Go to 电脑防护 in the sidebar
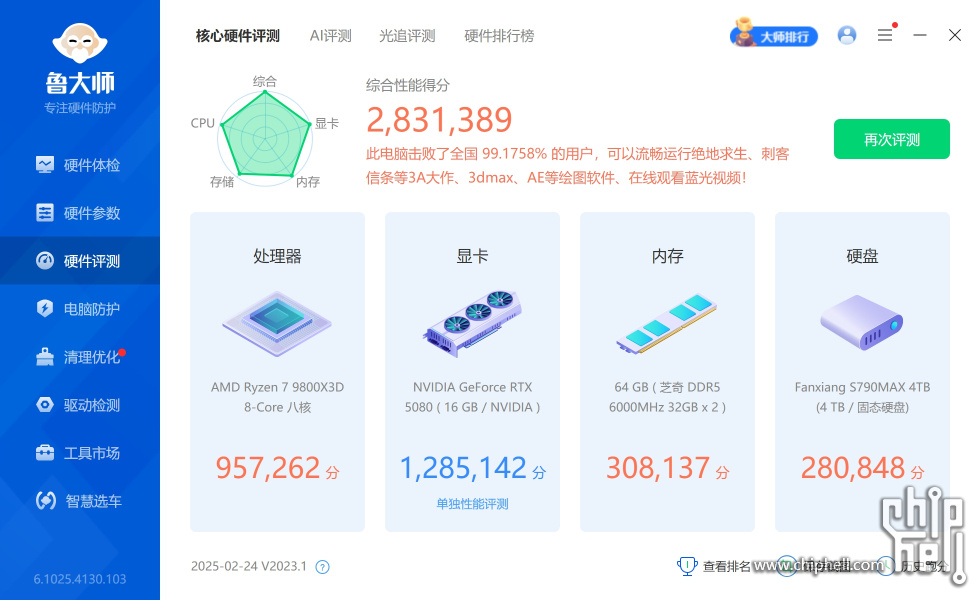The image size is (980, 600). point(79,309)
